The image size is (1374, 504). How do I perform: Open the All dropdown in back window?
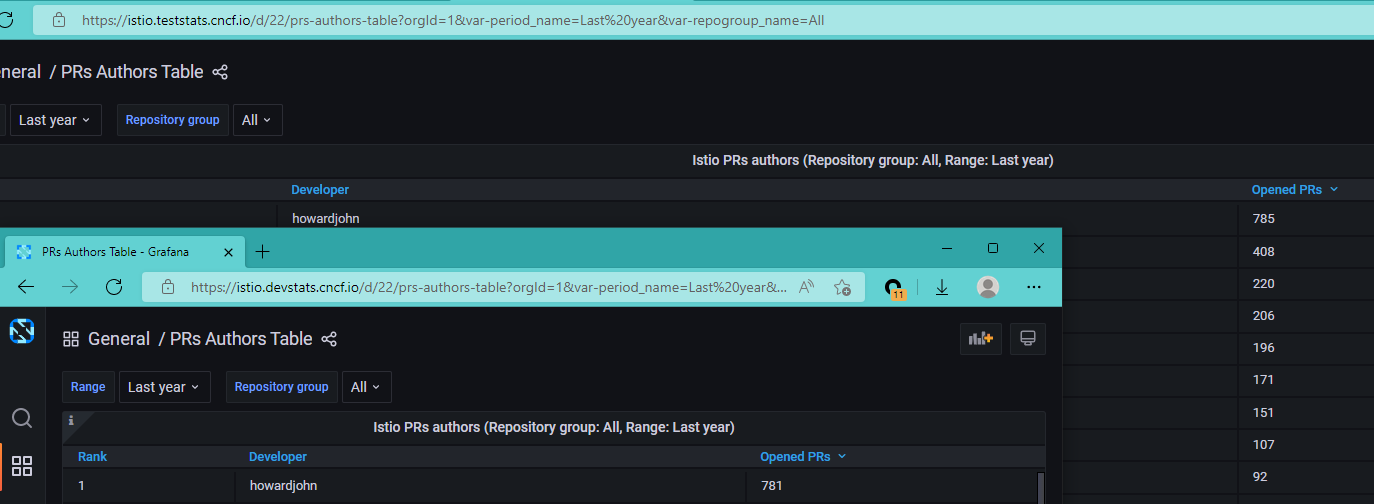pos(258,120)
